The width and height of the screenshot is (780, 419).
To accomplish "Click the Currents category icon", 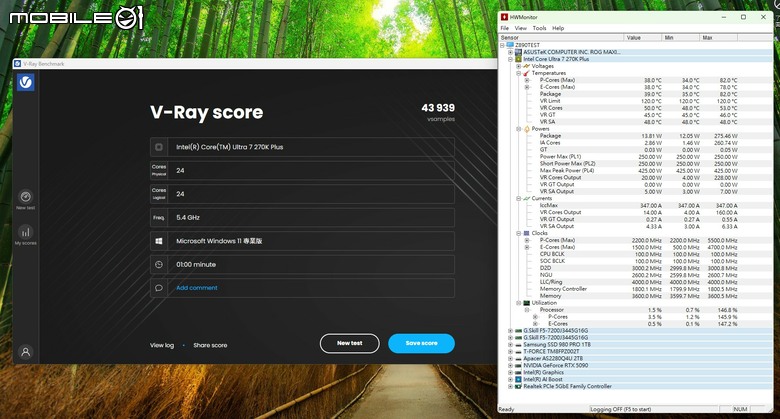I will (526, 198).
